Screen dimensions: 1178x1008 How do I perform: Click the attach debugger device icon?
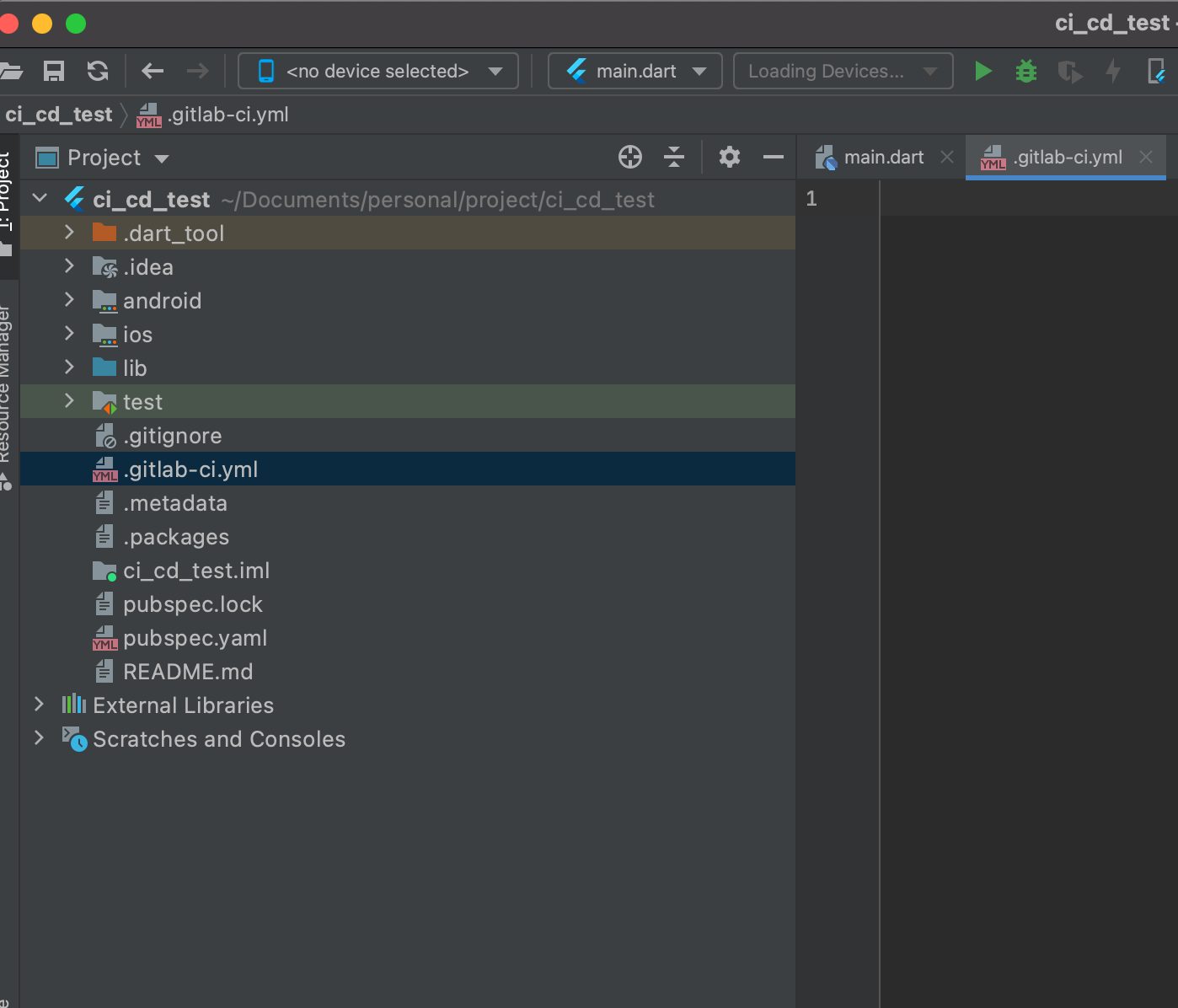point(1157,72)
